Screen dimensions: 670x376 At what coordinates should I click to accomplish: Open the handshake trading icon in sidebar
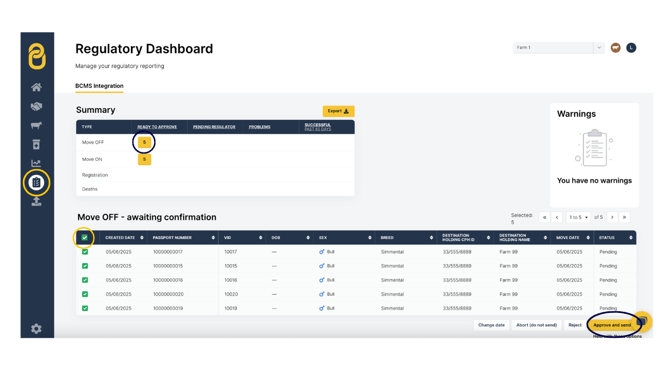[x=36, y=106]
